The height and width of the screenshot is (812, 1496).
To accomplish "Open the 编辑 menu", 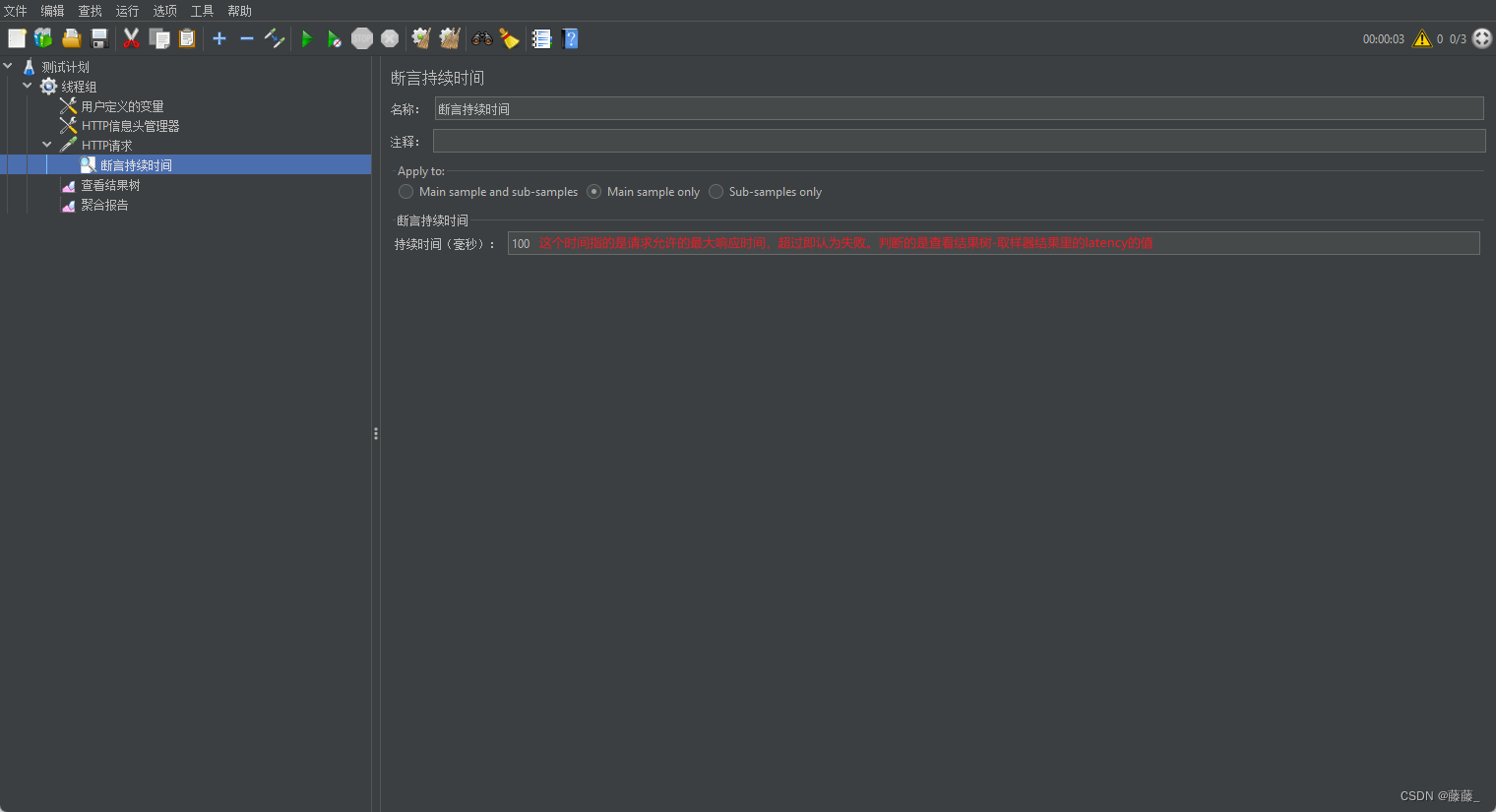I will point(53,11).
